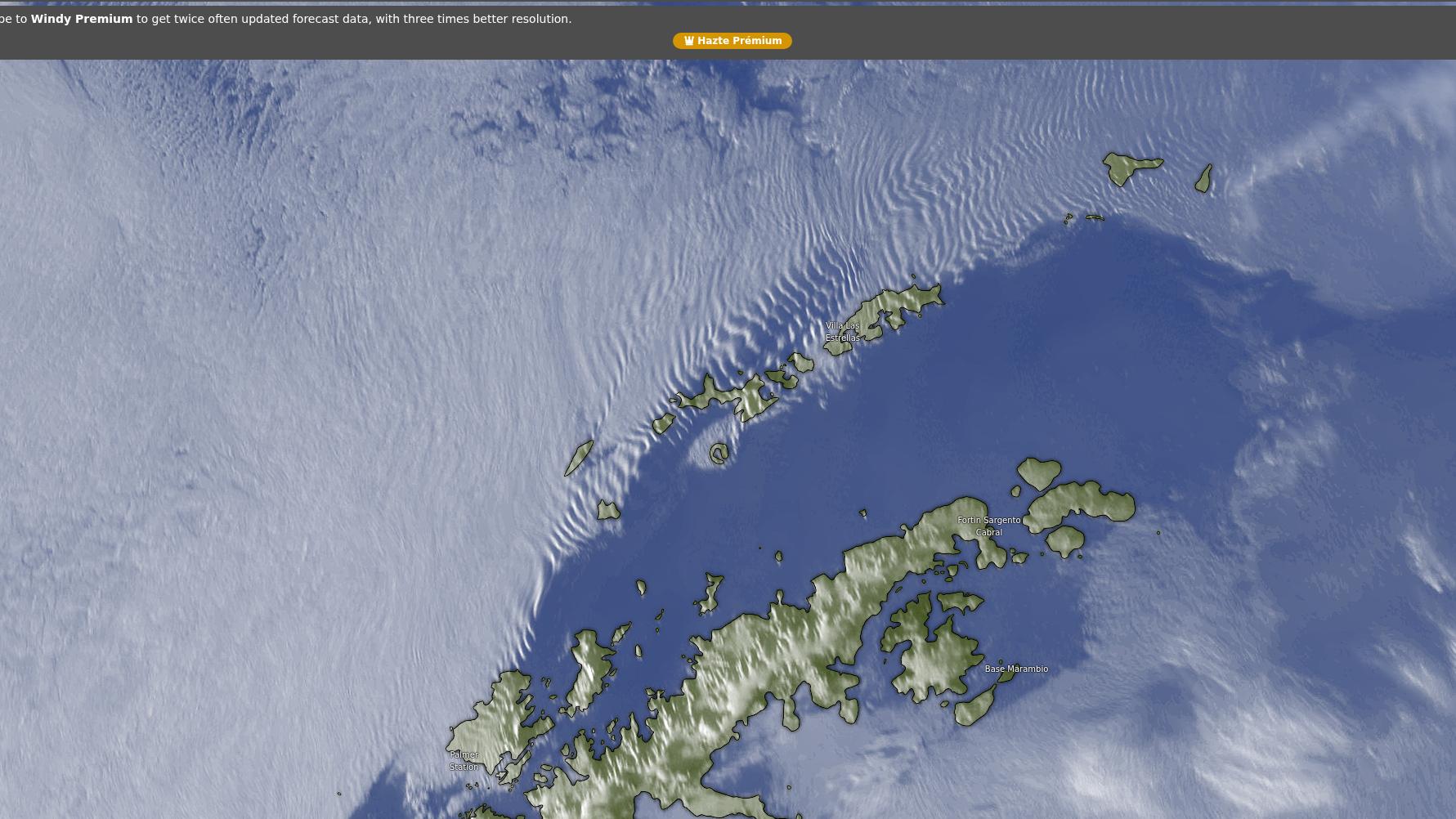Click the forecast resolution banner text
Image resolution: width=1456 pixels, height=819 pixels.
click(x=352, y=19)
